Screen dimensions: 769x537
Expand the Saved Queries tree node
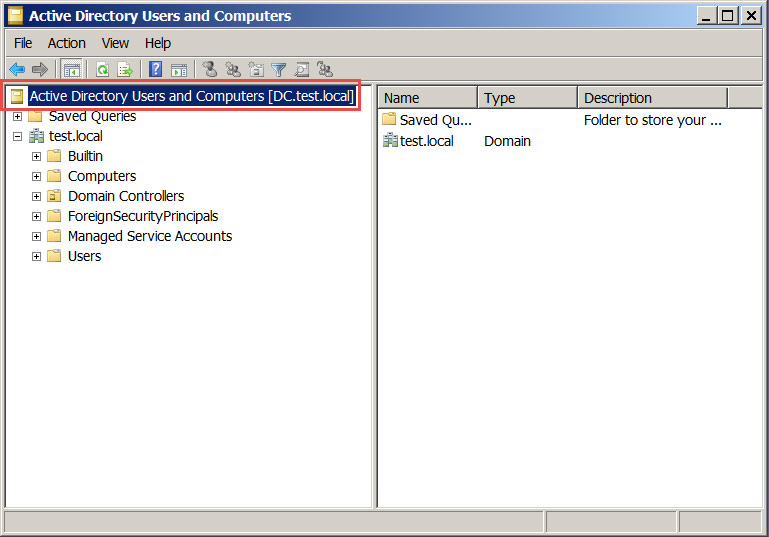[x=17, y=116]
